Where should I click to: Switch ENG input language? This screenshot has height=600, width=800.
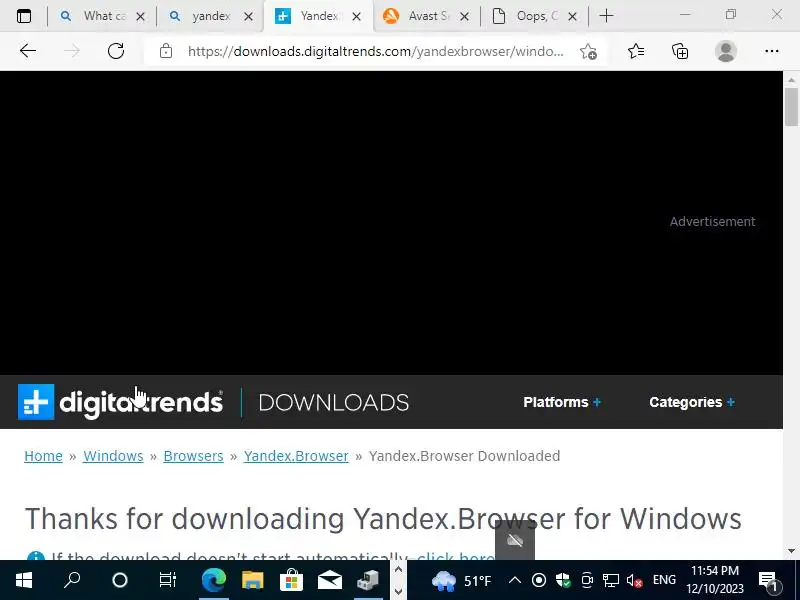(664, 580)
